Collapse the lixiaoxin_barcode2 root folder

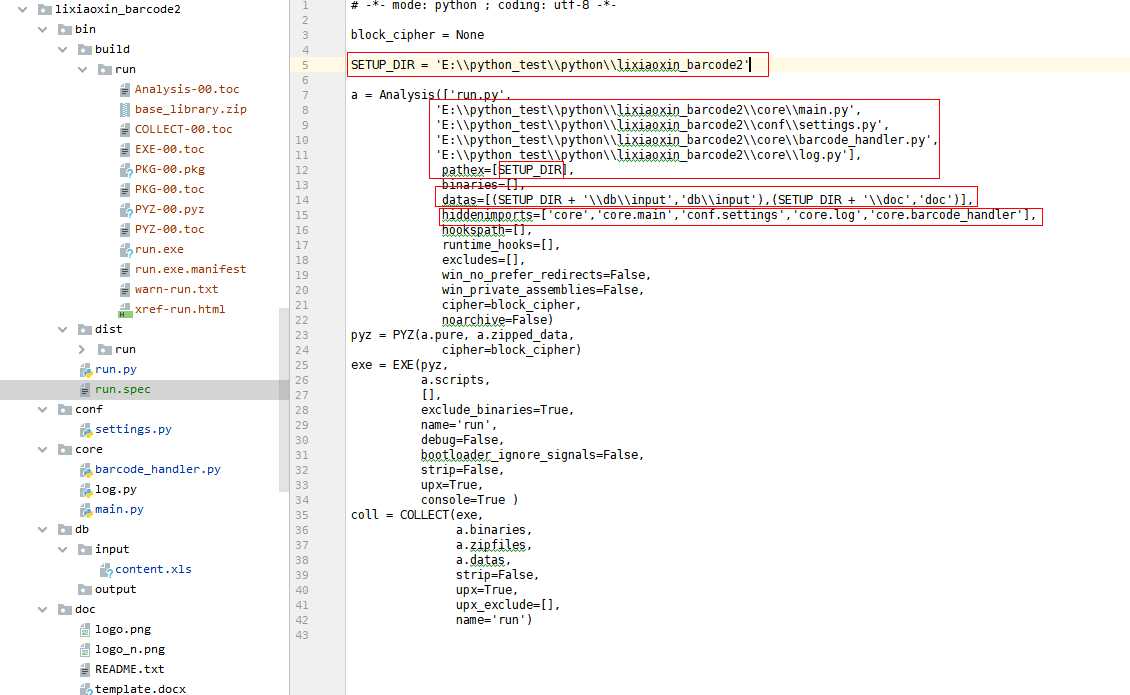tap(22, 9)
